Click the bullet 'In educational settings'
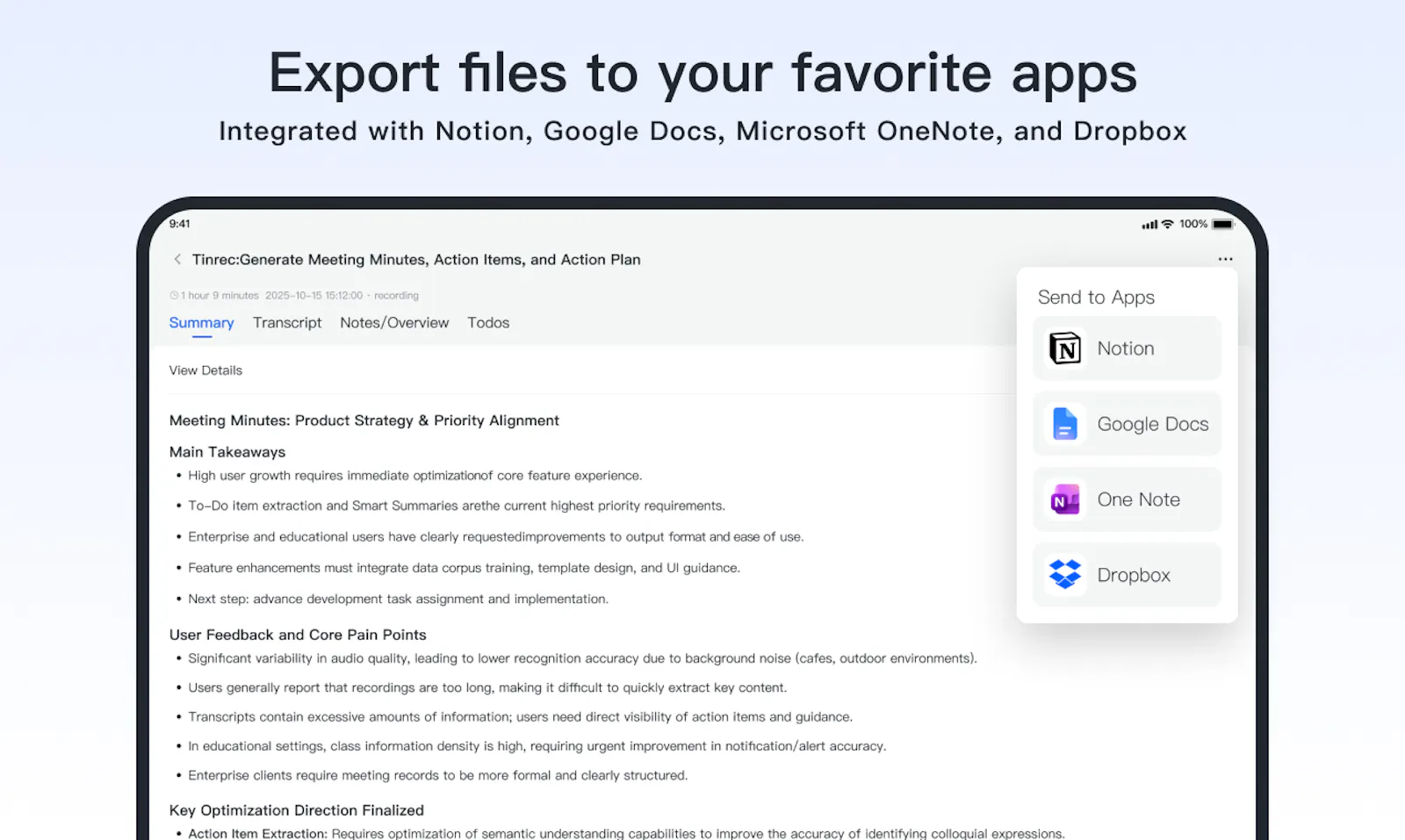Image resolution: width=1405 pixels, height=840 pixels. coord(537,746)
